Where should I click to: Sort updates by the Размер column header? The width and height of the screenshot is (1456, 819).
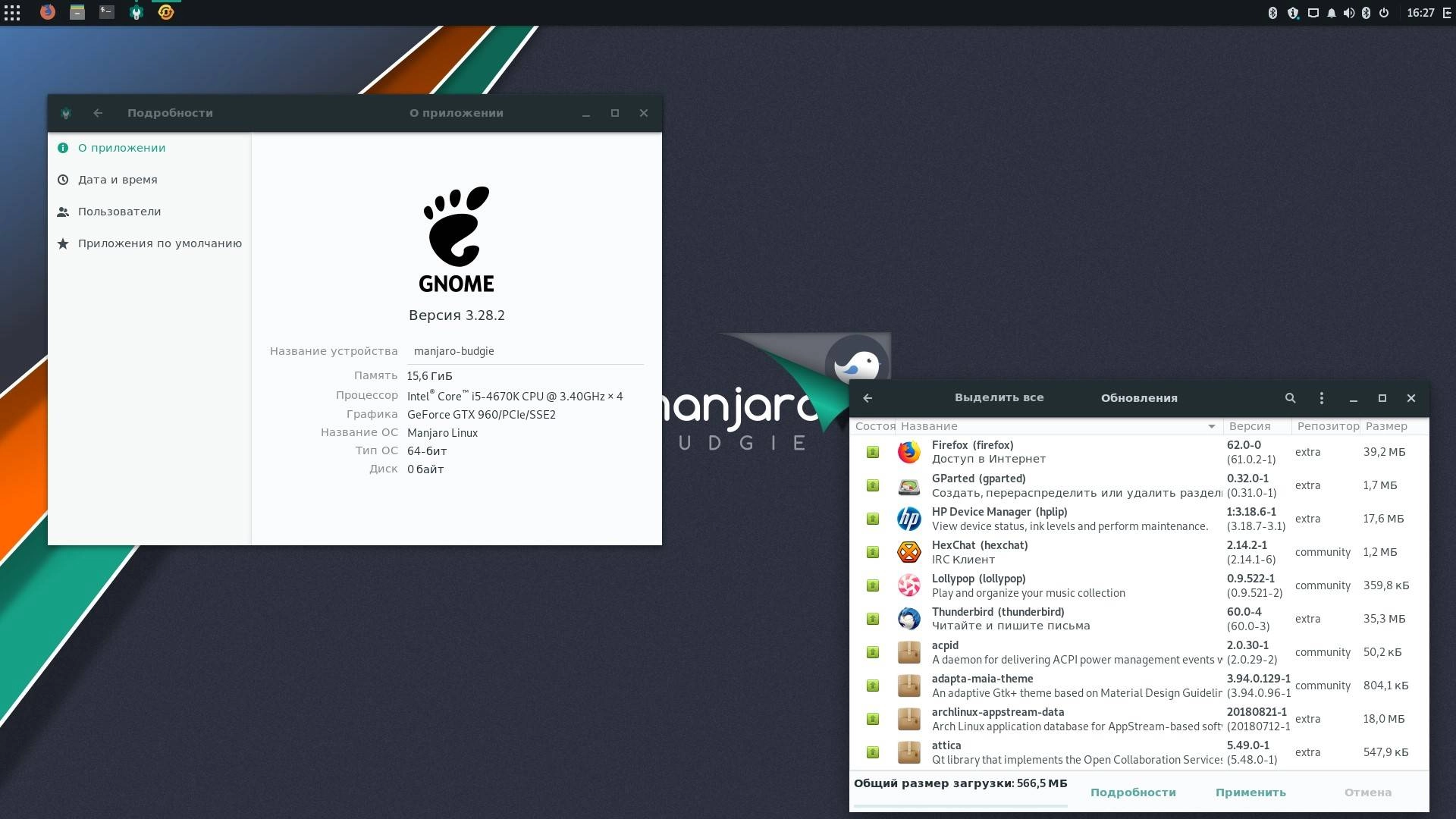[1394, 426]
